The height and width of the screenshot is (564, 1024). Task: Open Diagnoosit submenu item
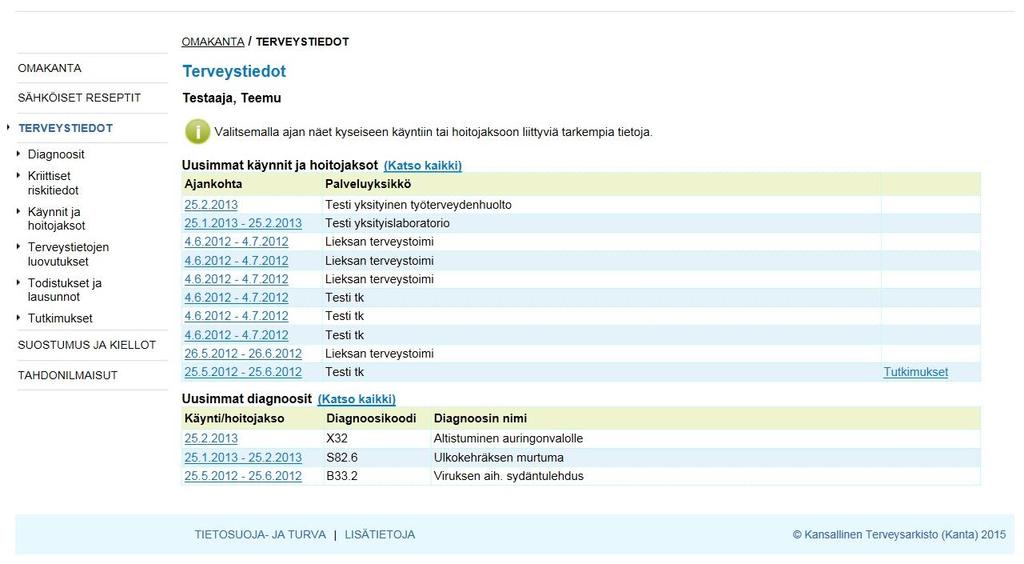(56, 154)
